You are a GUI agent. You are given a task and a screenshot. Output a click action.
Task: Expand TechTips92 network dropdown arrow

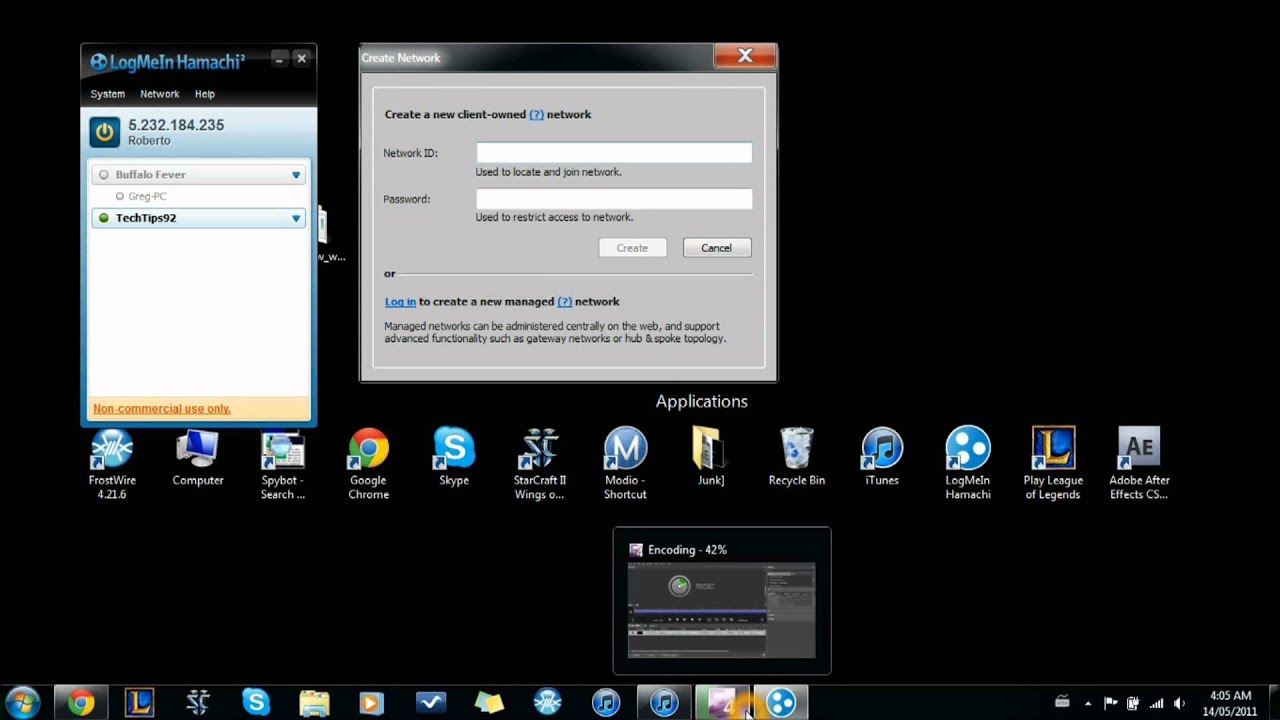pos(296,218)
